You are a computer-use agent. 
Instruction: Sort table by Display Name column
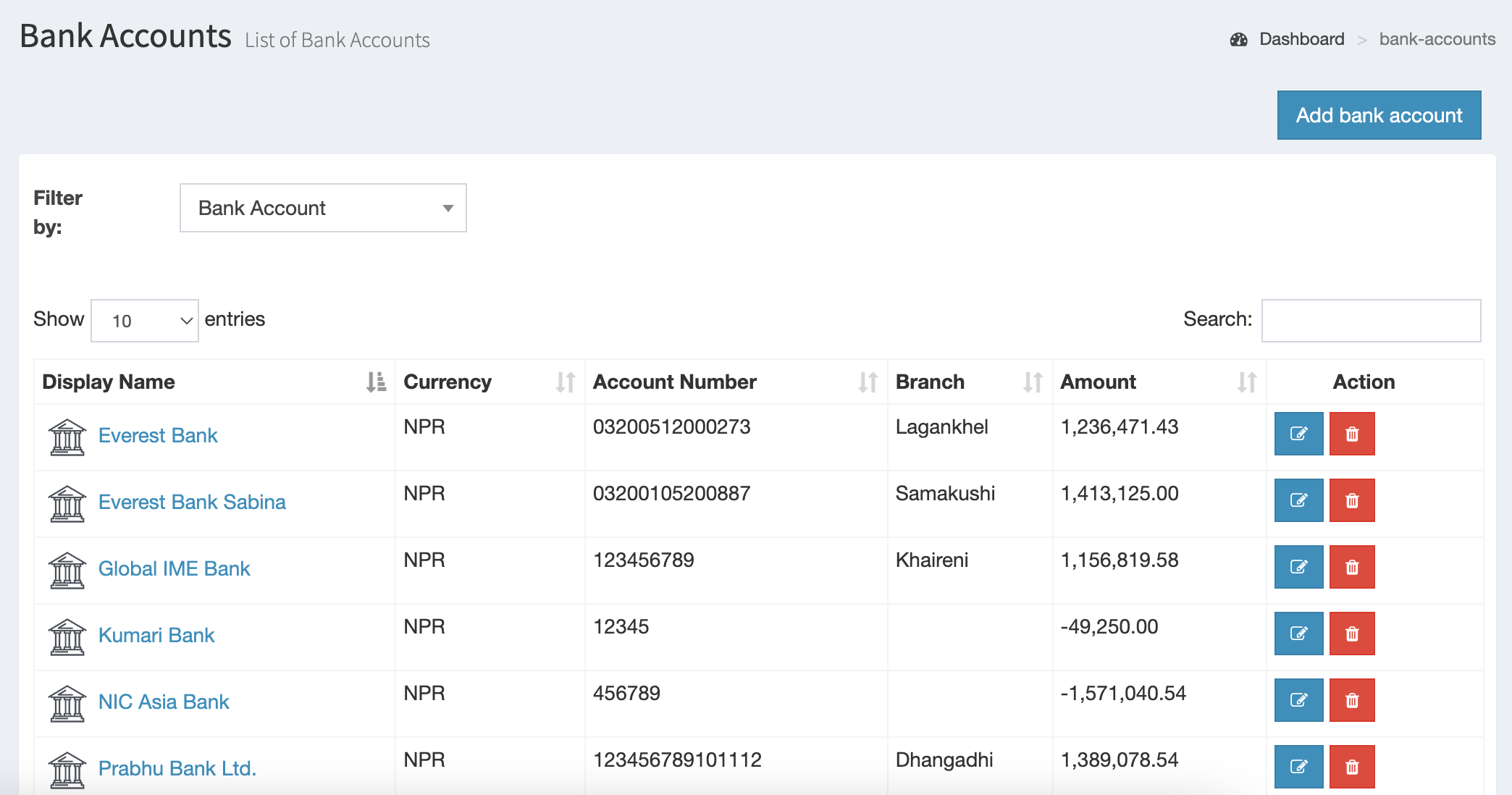tap(214, 382)
